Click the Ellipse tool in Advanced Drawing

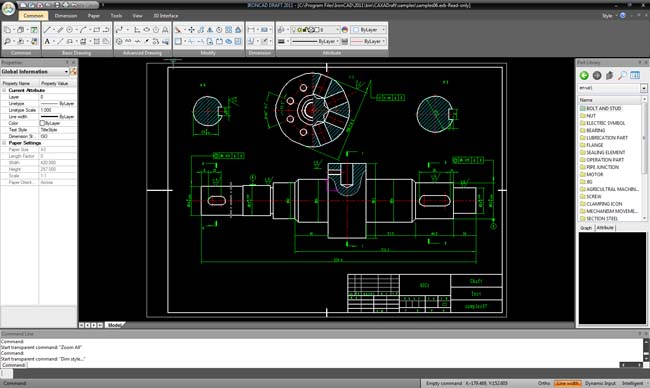(x=147, y=30)
